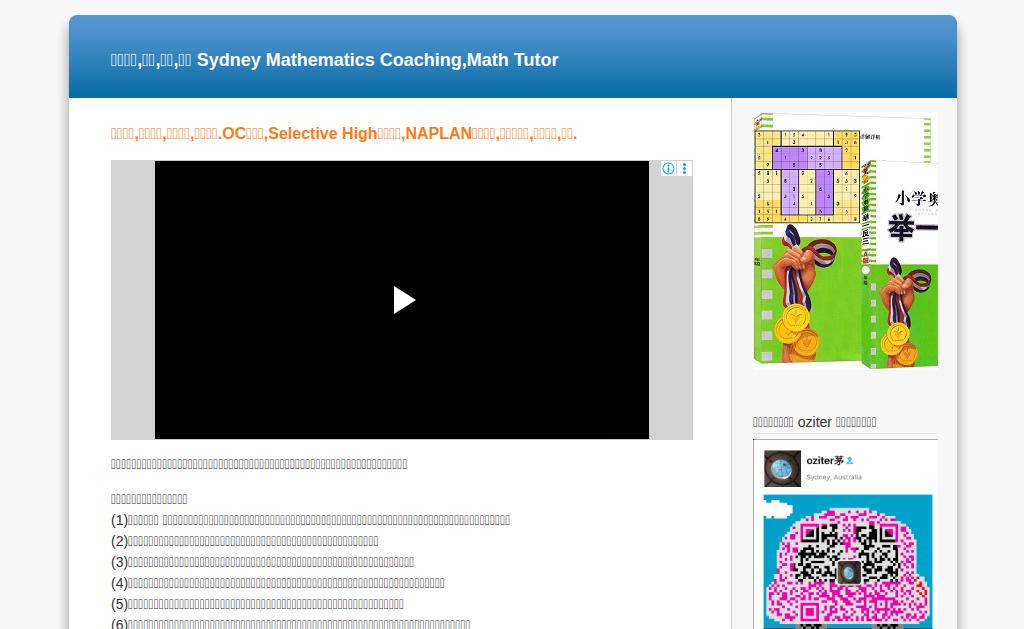Open the Sydney Mathematics Coaching, Math Tutor blog title
The image size is (1024, 629).
coord(334,60)
